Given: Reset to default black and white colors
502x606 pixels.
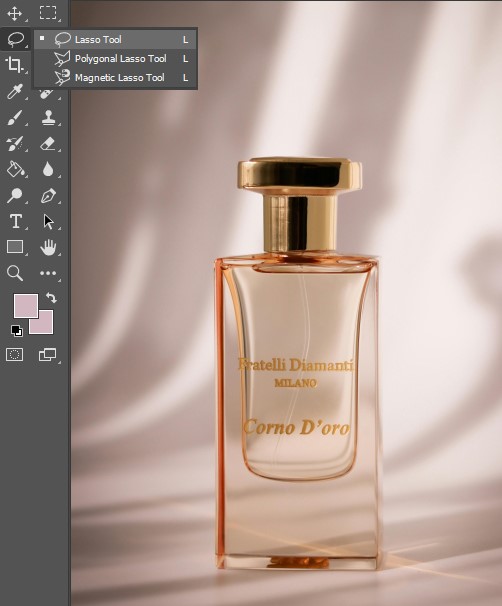Looking at the screenshot, I should click(x=17, y=331).
